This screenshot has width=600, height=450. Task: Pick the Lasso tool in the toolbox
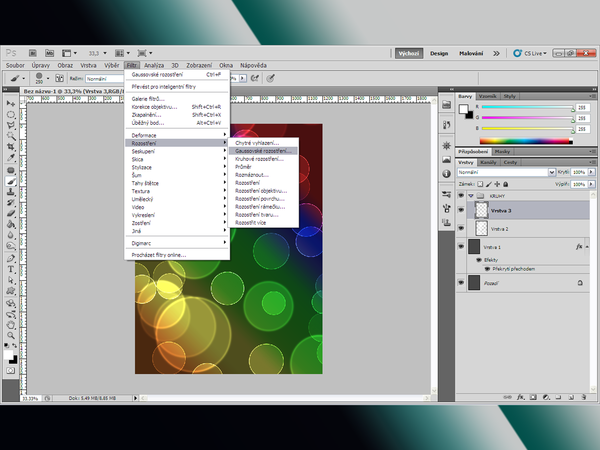[x=11, y=125]
